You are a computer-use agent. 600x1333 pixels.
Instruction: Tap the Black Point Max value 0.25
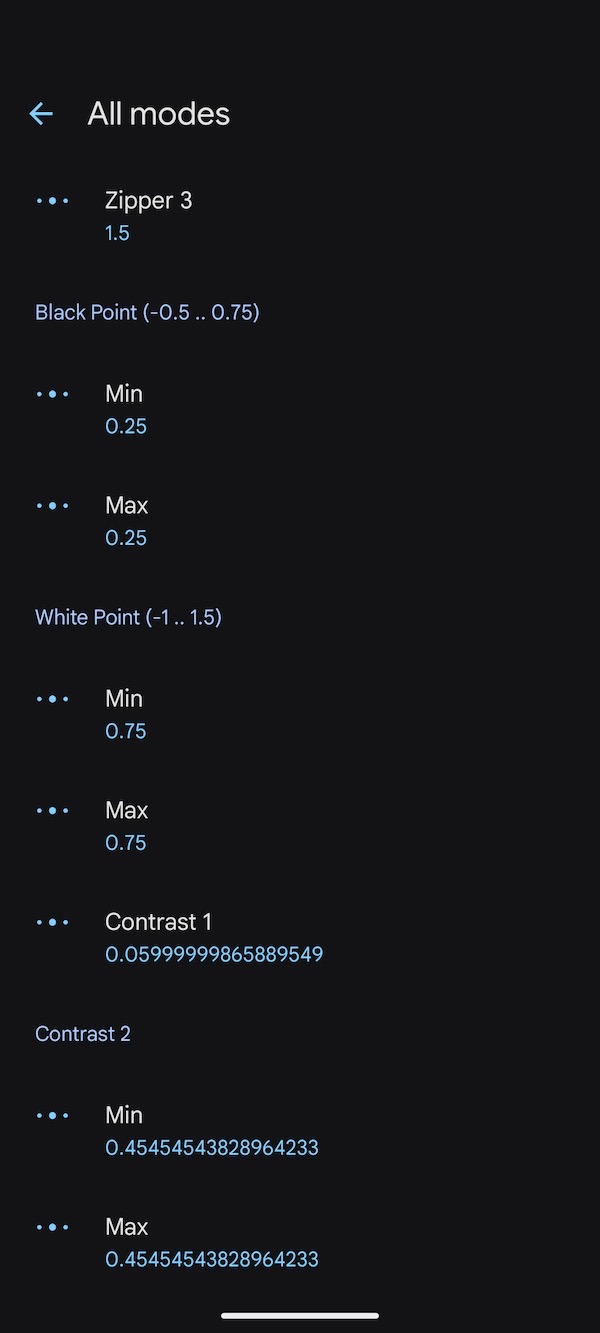pyautogui.click(x=126, y=538)
